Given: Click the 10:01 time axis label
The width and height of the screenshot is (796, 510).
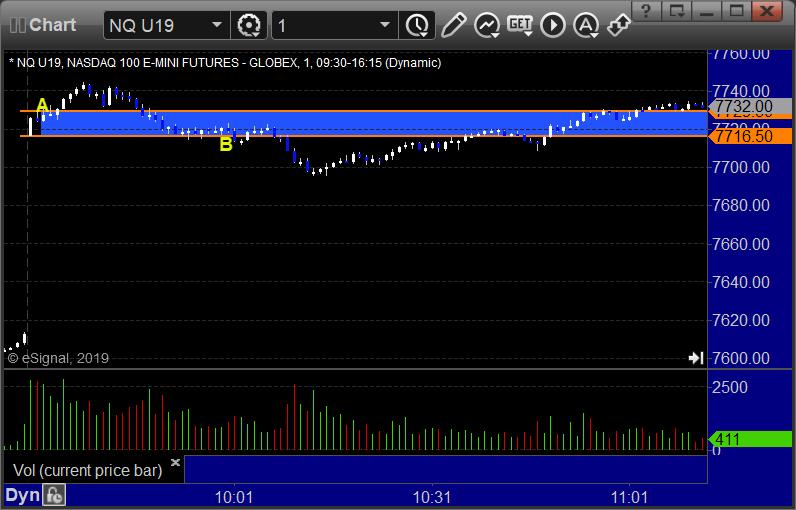Looking at the screenshot, I should click(234, 497).
